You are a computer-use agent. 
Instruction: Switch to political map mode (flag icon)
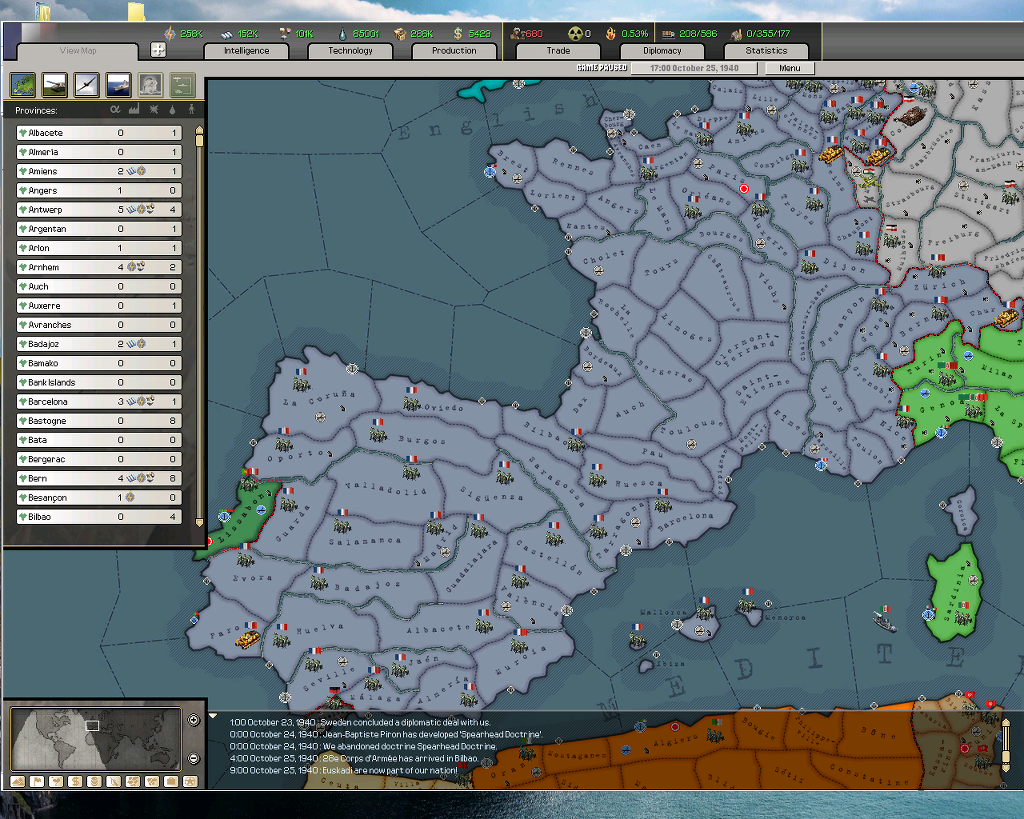point(37,781)
